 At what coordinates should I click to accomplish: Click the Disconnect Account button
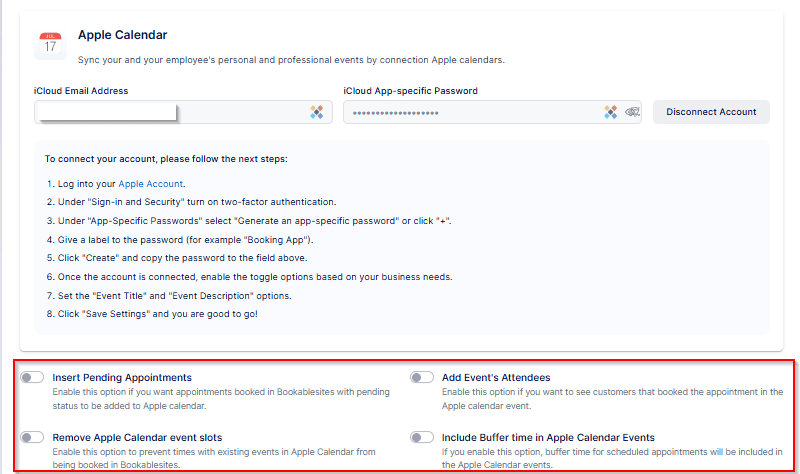pyautogui.click(x=711, y=112)
